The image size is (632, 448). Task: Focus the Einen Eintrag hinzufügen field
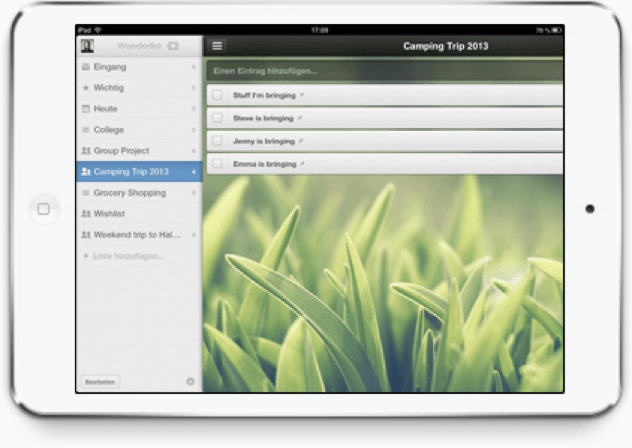pos(380,72)
